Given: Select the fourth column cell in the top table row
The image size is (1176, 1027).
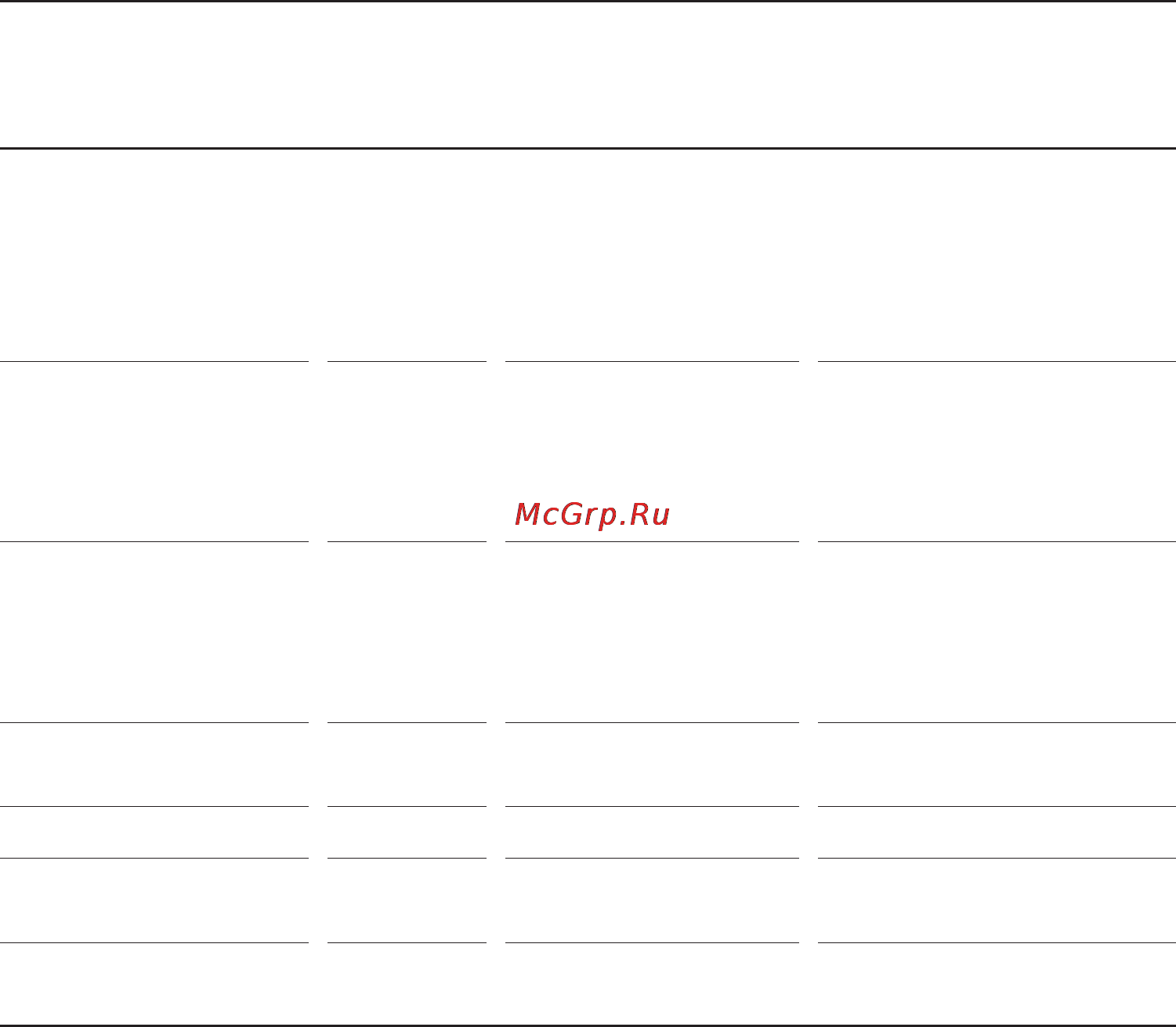Looking at the screenshot, I should [997, 255].
